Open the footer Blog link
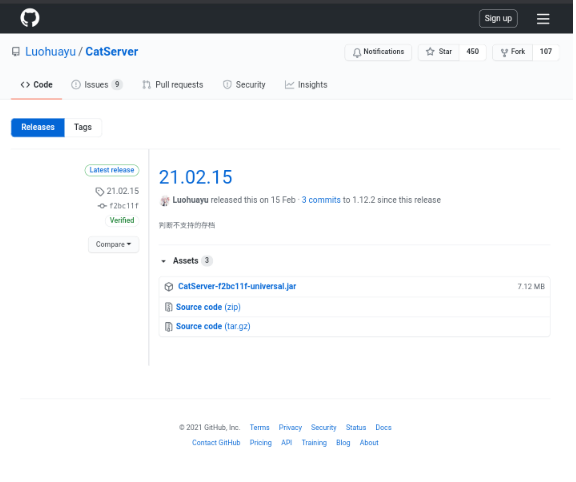This screenshot has width=576, height=482. click(x=343, y=443)
